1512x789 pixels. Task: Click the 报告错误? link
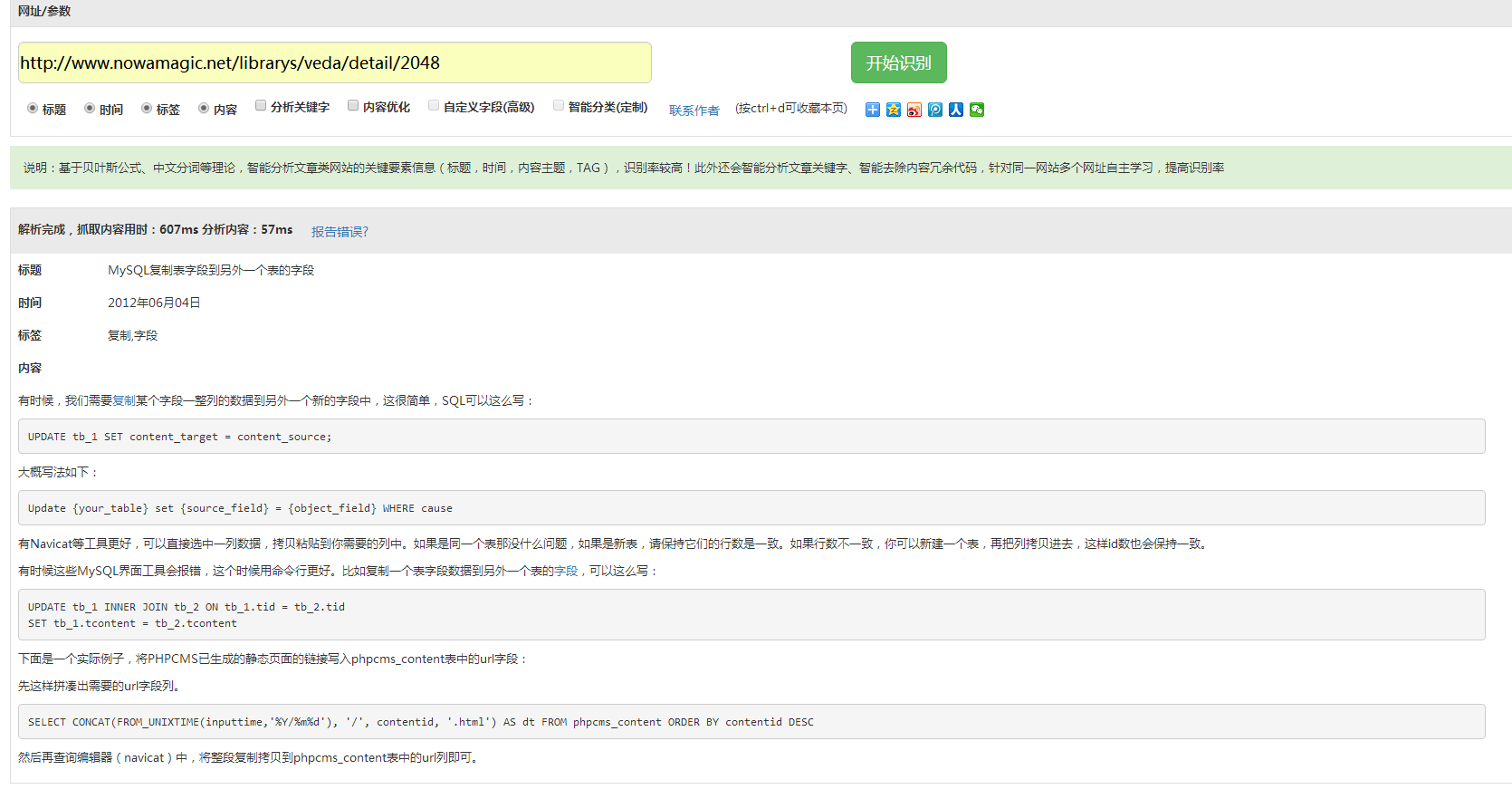click(340, 232)
